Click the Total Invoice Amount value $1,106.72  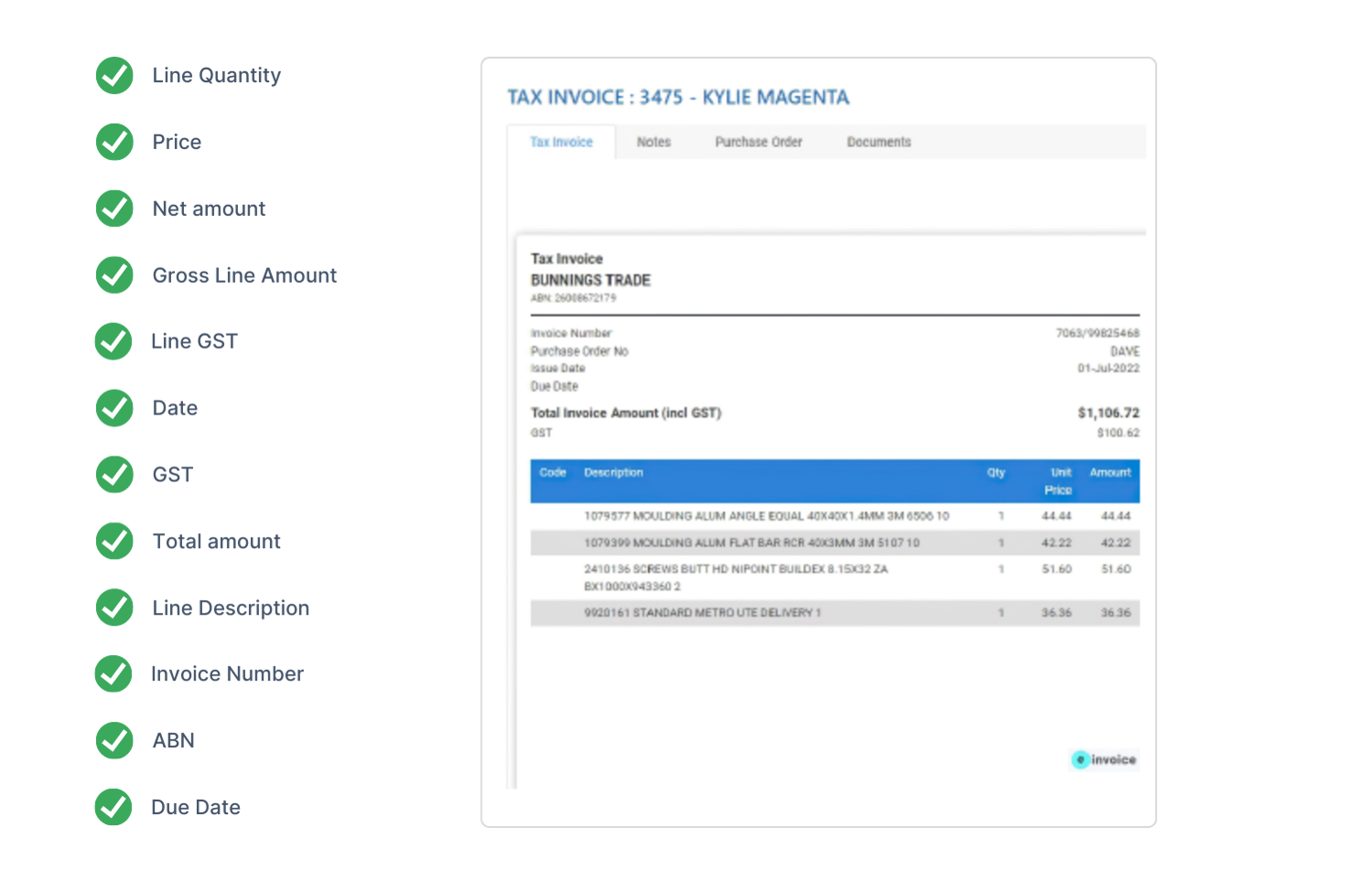click(1108, 414)
